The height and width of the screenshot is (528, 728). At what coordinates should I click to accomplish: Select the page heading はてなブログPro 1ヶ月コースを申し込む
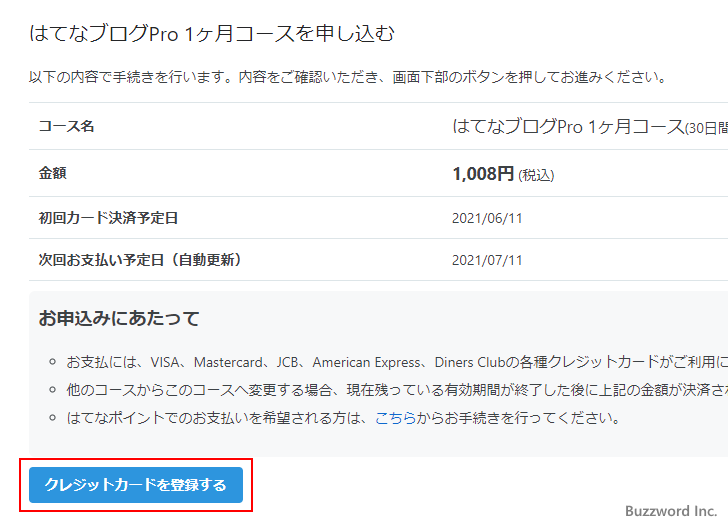212,33
